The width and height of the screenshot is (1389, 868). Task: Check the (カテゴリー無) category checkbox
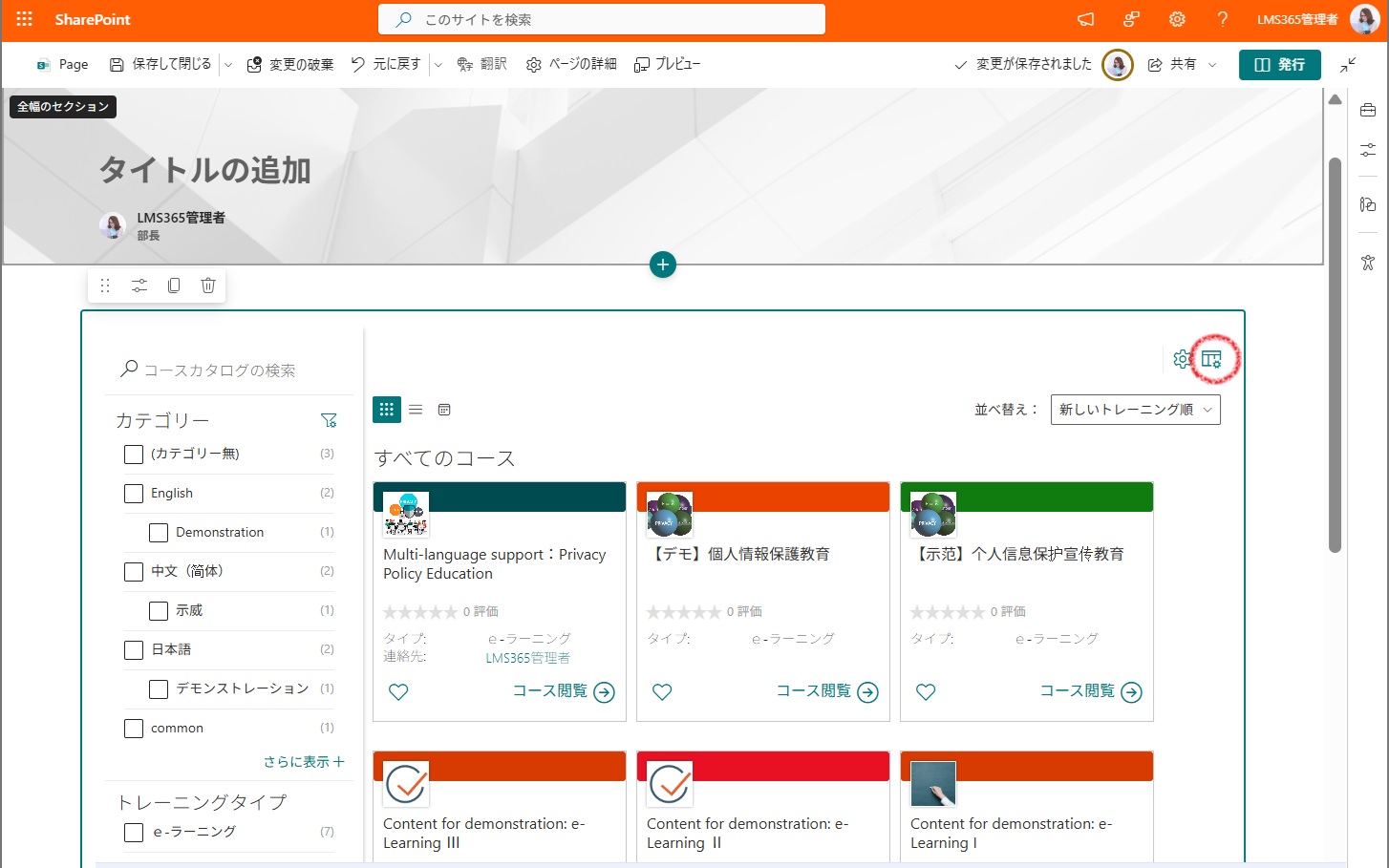pos(134,455)
